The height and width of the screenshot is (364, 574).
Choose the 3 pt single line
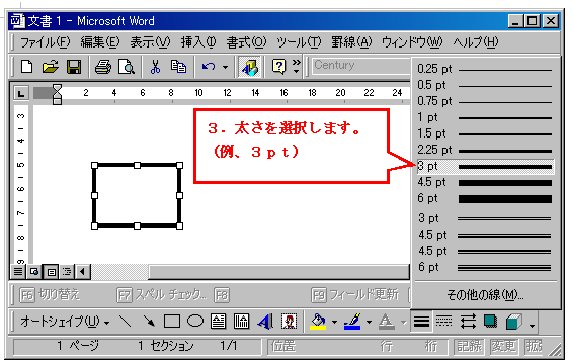coord(485,167)
